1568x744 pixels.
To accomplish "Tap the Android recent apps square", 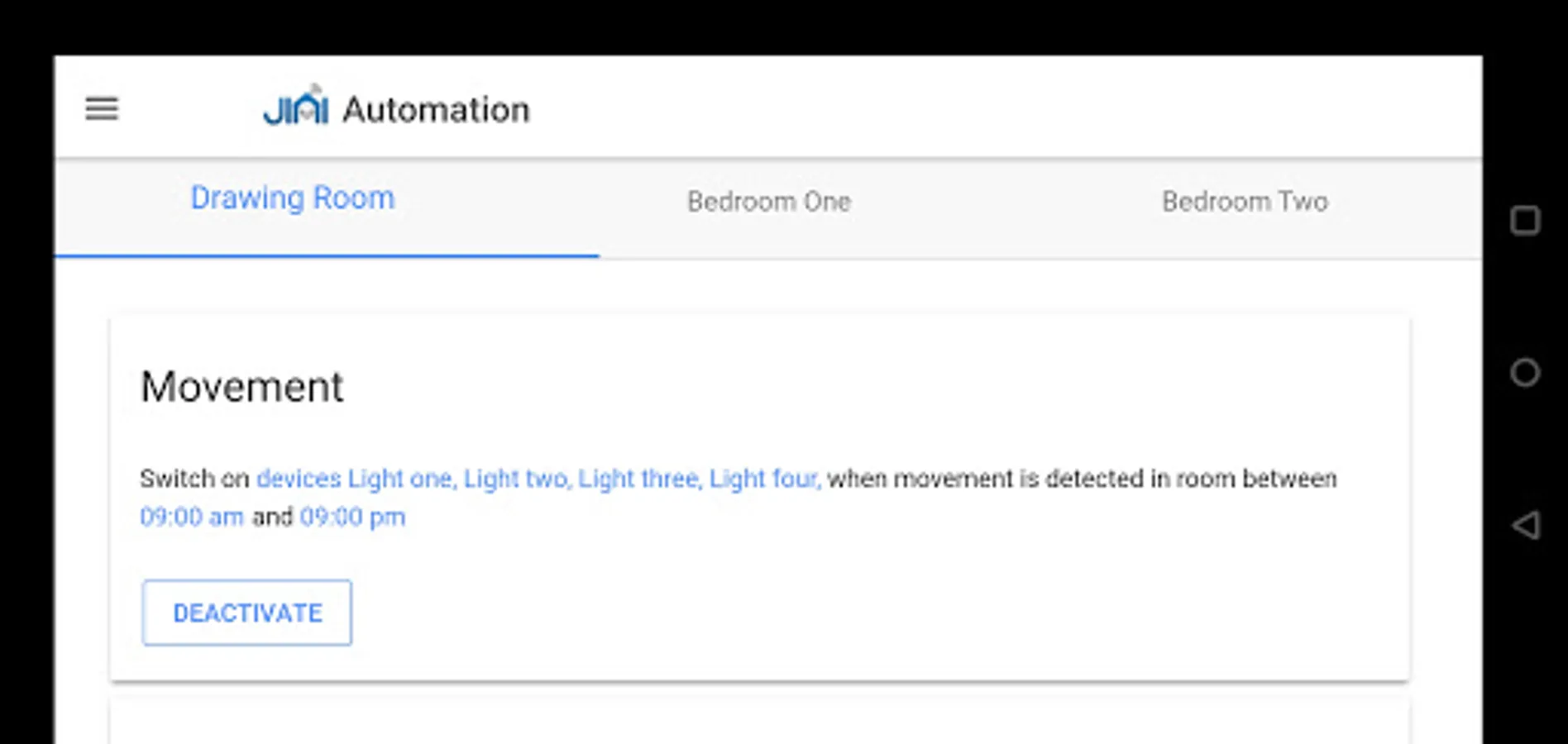I will coord(1525,221).
